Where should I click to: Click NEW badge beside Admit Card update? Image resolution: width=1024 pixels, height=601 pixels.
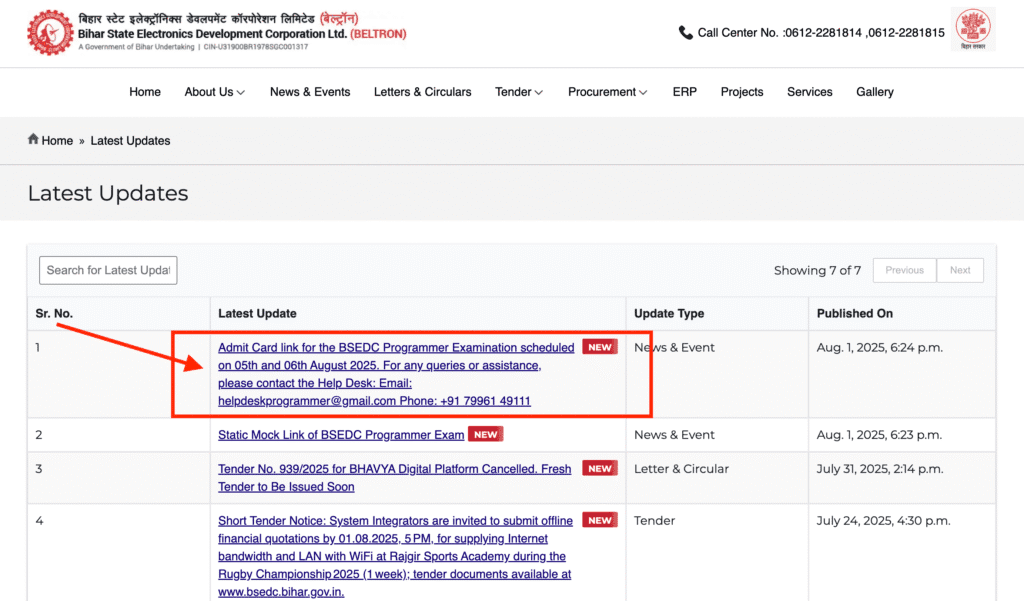600,347
